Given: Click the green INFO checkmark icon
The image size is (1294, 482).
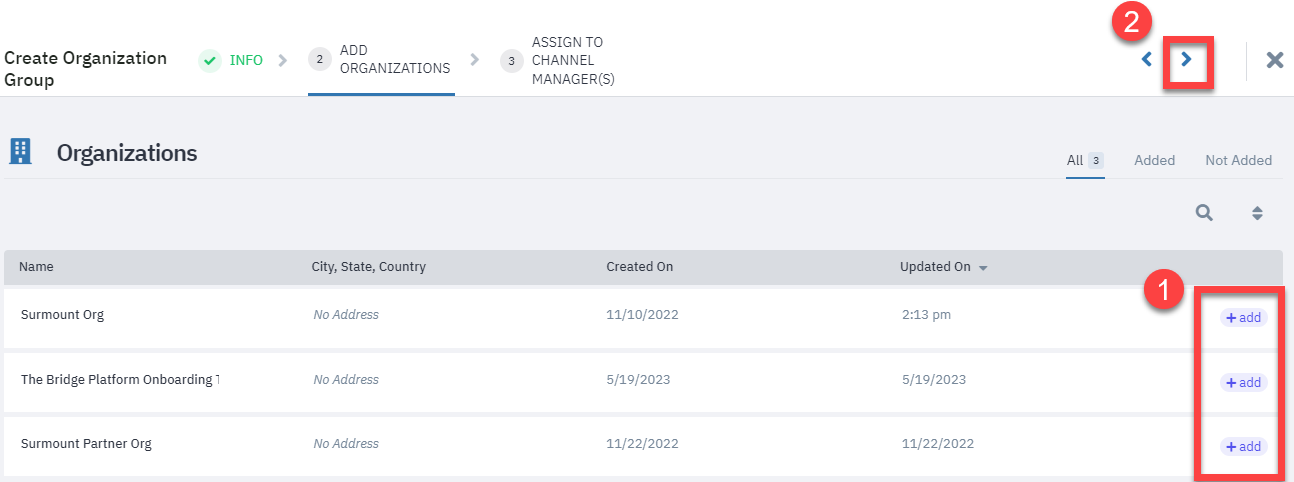Looking at the screenshot, I should click(210, 61).
